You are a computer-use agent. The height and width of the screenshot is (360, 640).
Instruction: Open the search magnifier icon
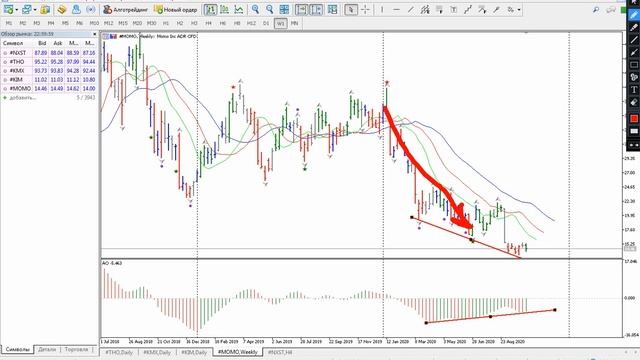pyautogui.click(x=596, y=9)
